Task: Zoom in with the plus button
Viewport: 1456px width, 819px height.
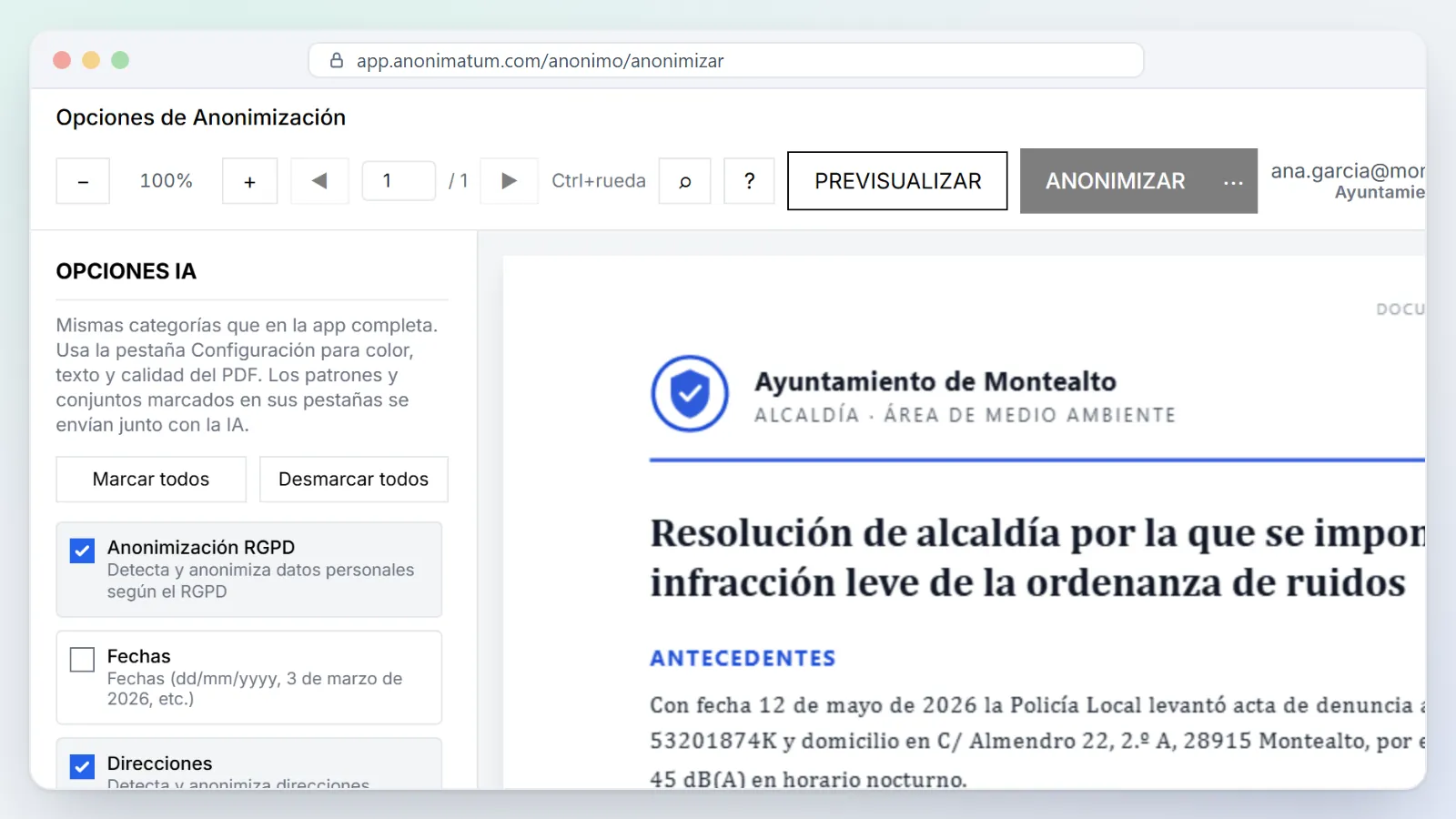Action: click(249, 181)
